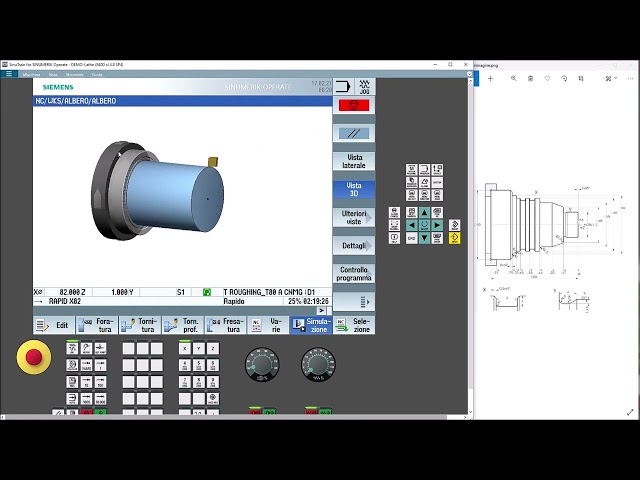Open Strumenti menu

(74, 75)
